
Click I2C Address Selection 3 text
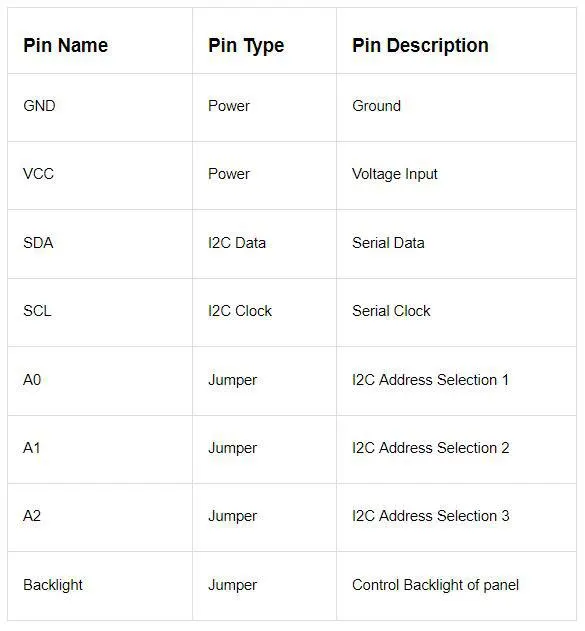[431, 516]
